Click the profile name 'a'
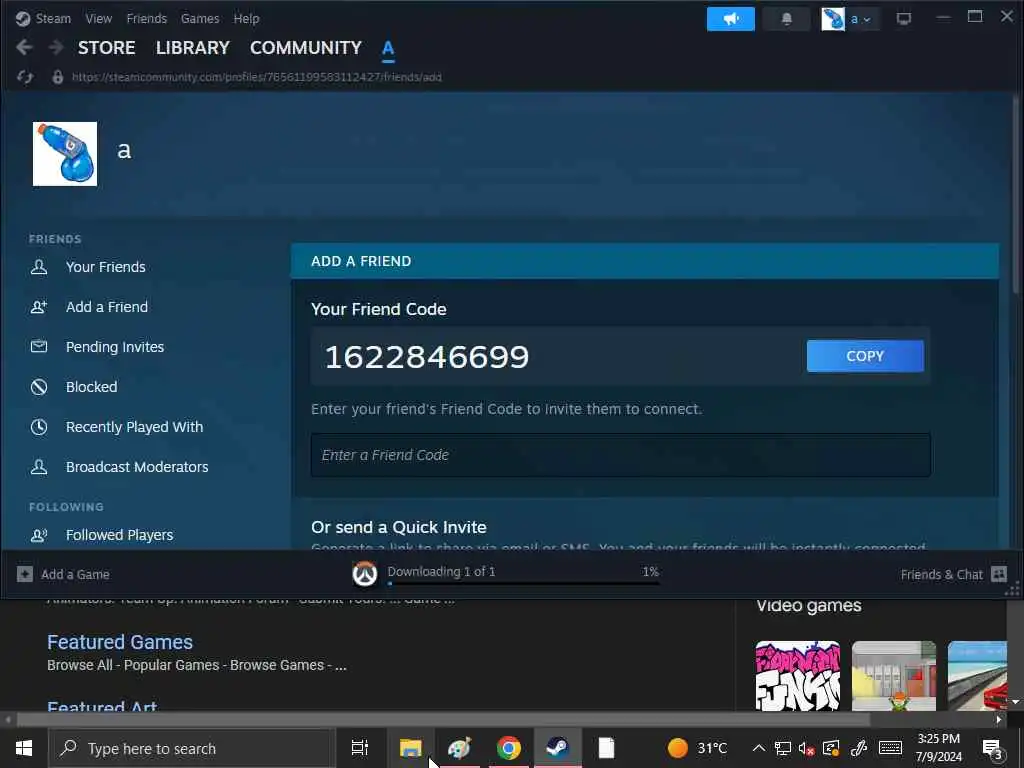Viewport: 1024px width, 768px height. click(x=124, y=151)
